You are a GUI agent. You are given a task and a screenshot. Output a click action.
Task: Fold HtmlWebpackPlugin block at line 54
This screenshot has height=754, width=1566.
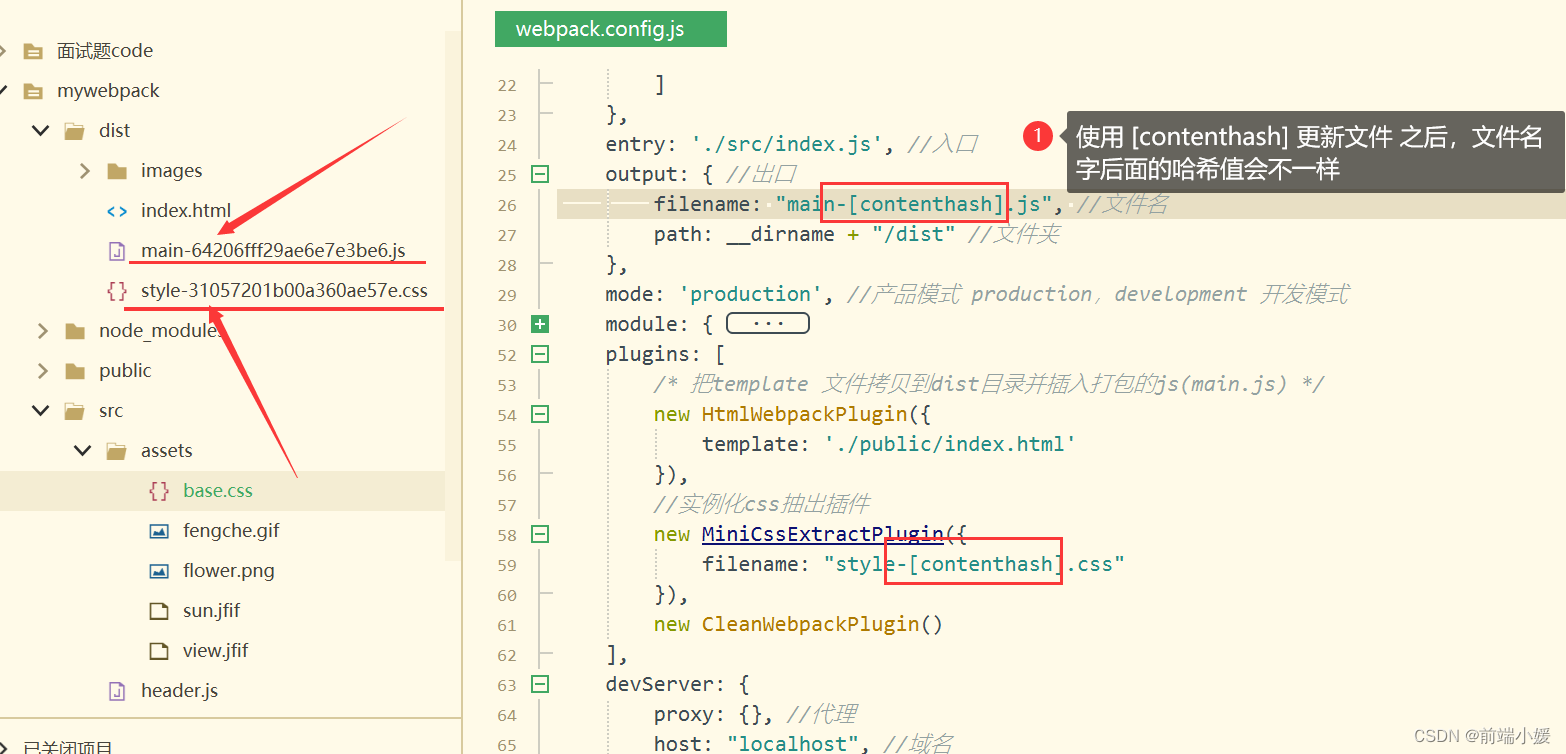point(540,414)
